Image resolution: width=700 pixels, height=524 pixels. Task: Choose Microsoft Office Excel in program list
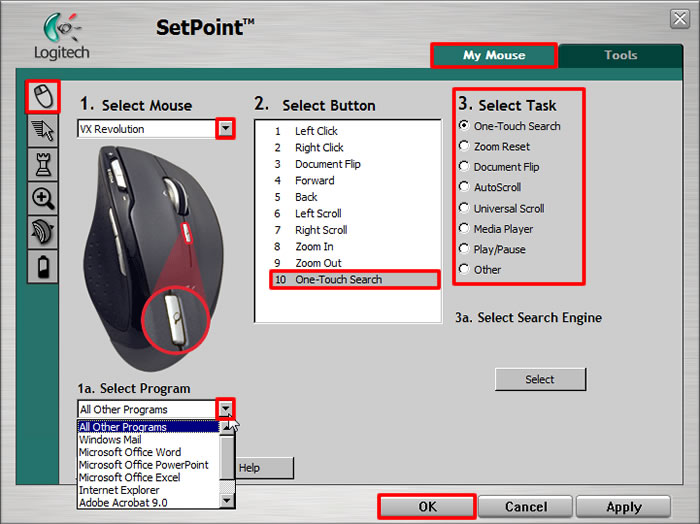(149, 477)
